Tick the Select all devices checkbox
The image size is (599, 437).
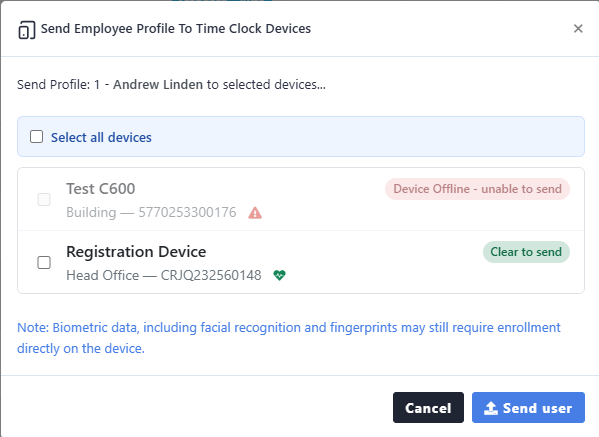click(36, 137)
